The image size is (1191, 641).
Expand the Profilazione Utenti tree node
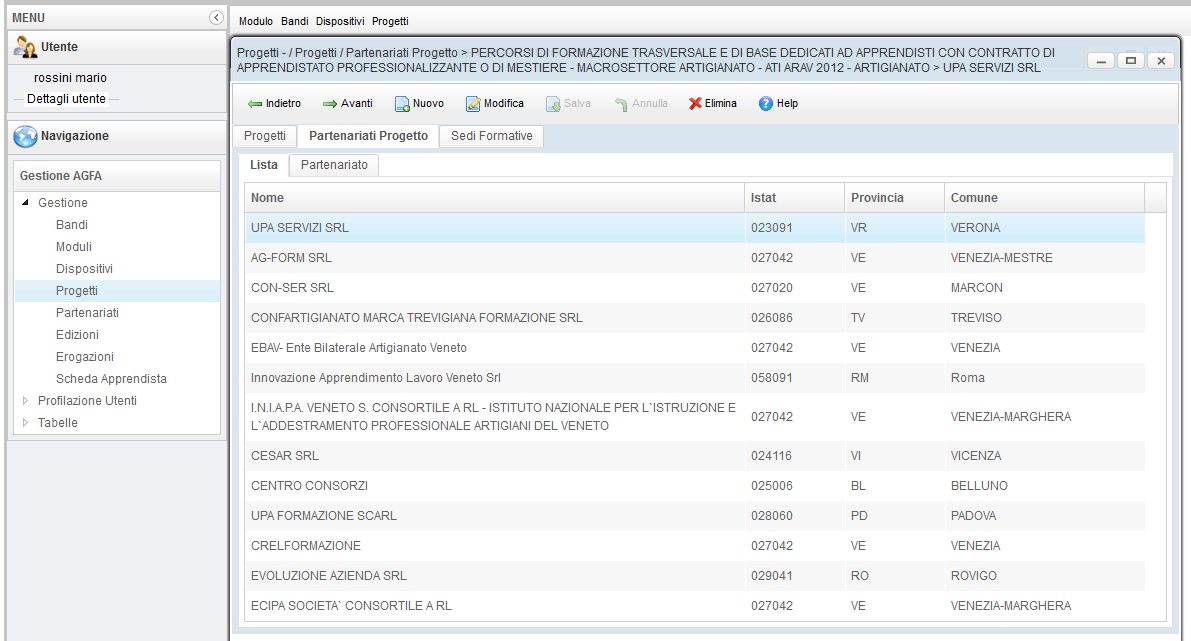coord(25,401)
